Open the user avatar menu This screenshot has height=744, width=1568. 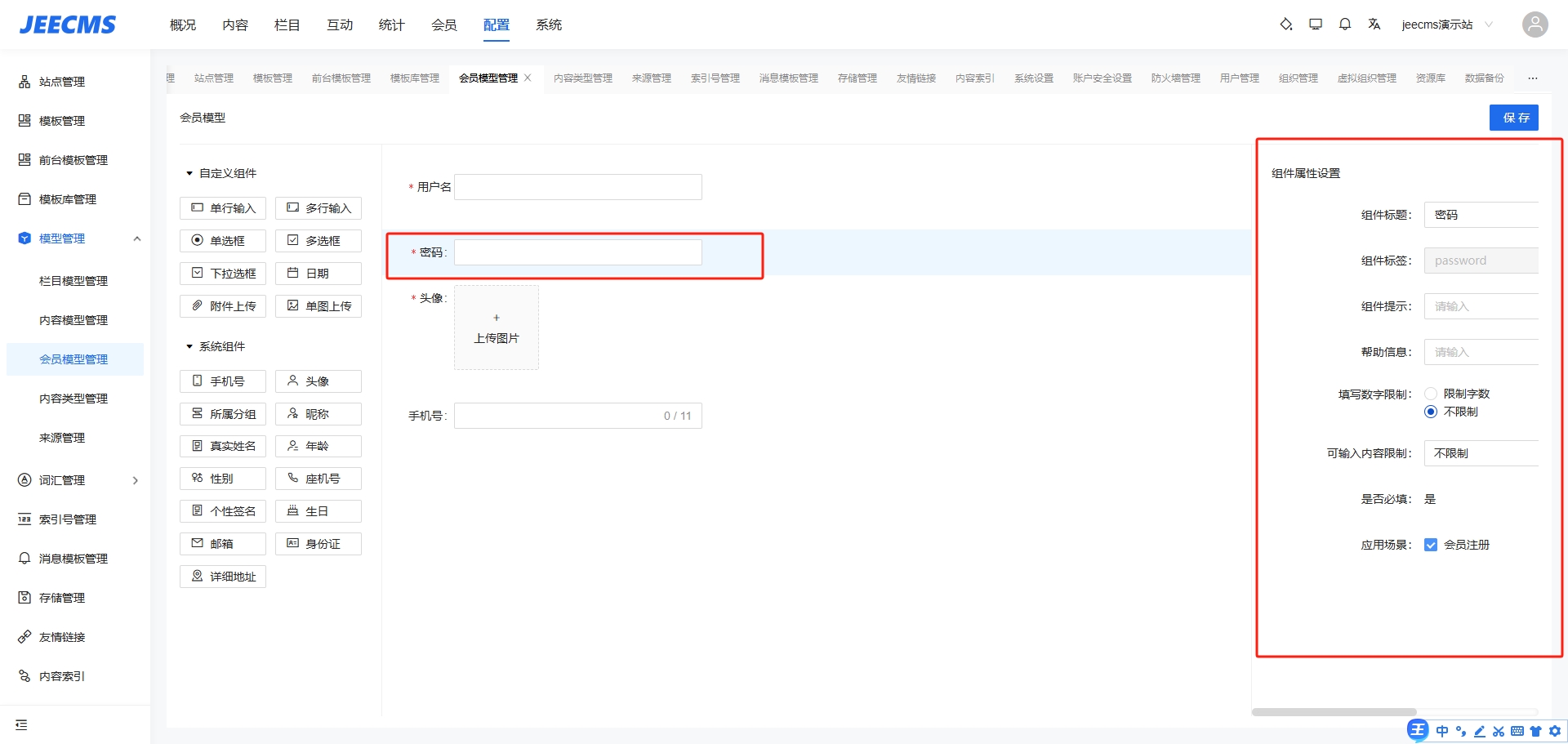[x=1535, y=25]
